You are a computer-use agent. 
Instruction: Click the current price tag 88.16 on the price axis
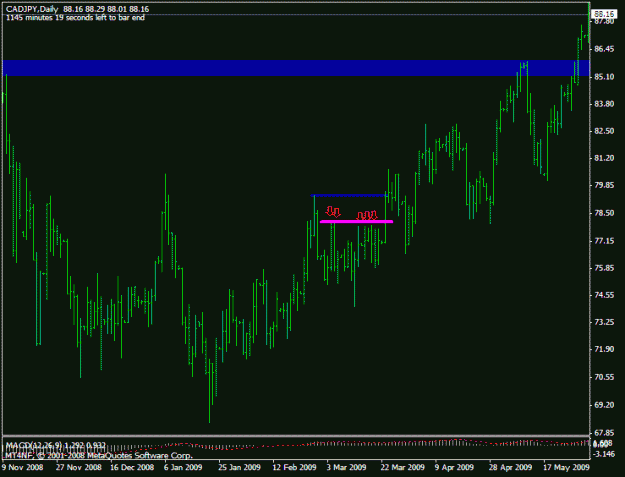pyautogui.click(x=603, y=14)
